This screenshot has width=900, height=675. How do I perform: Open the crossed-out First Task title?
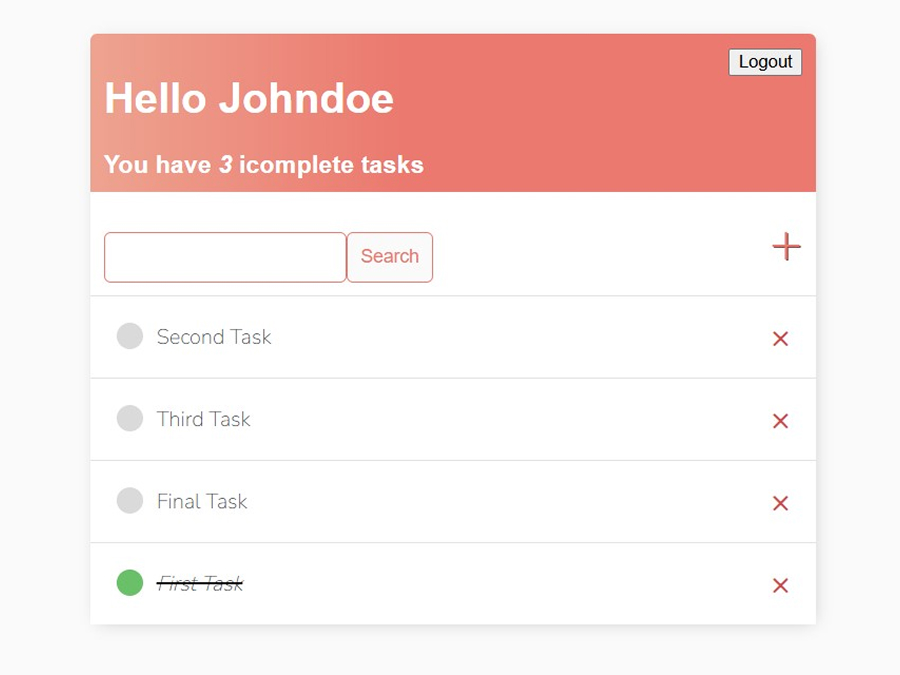pos(200,584)
